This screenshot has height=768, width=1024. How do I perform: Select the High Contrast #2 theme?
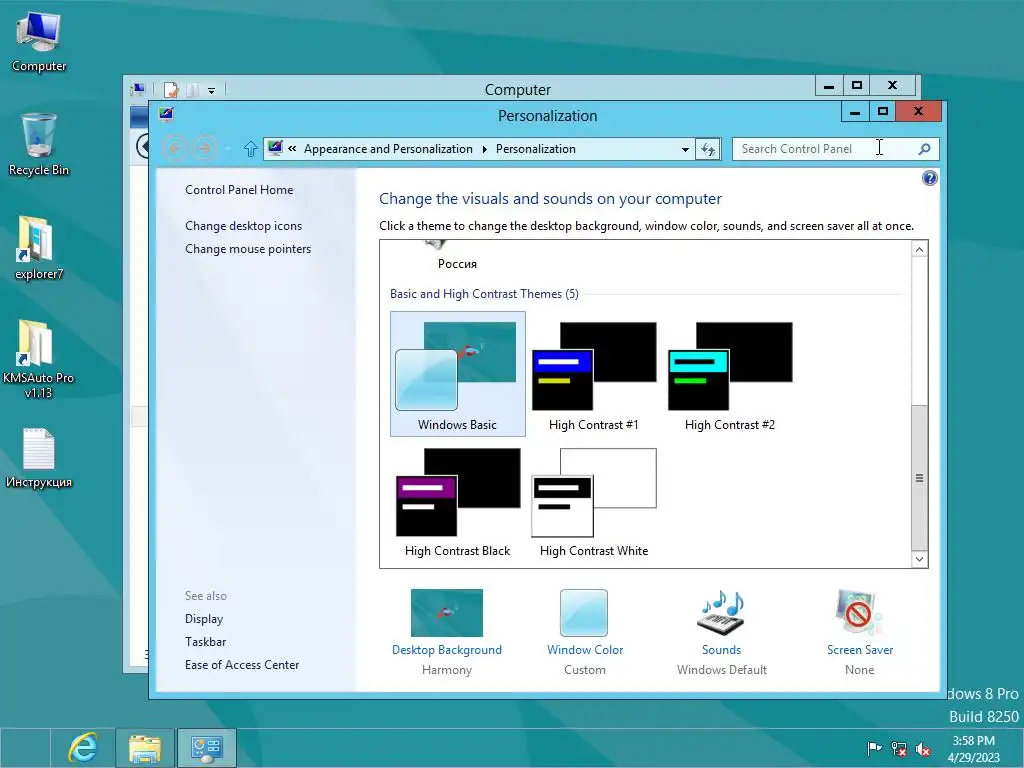[729, 374]
